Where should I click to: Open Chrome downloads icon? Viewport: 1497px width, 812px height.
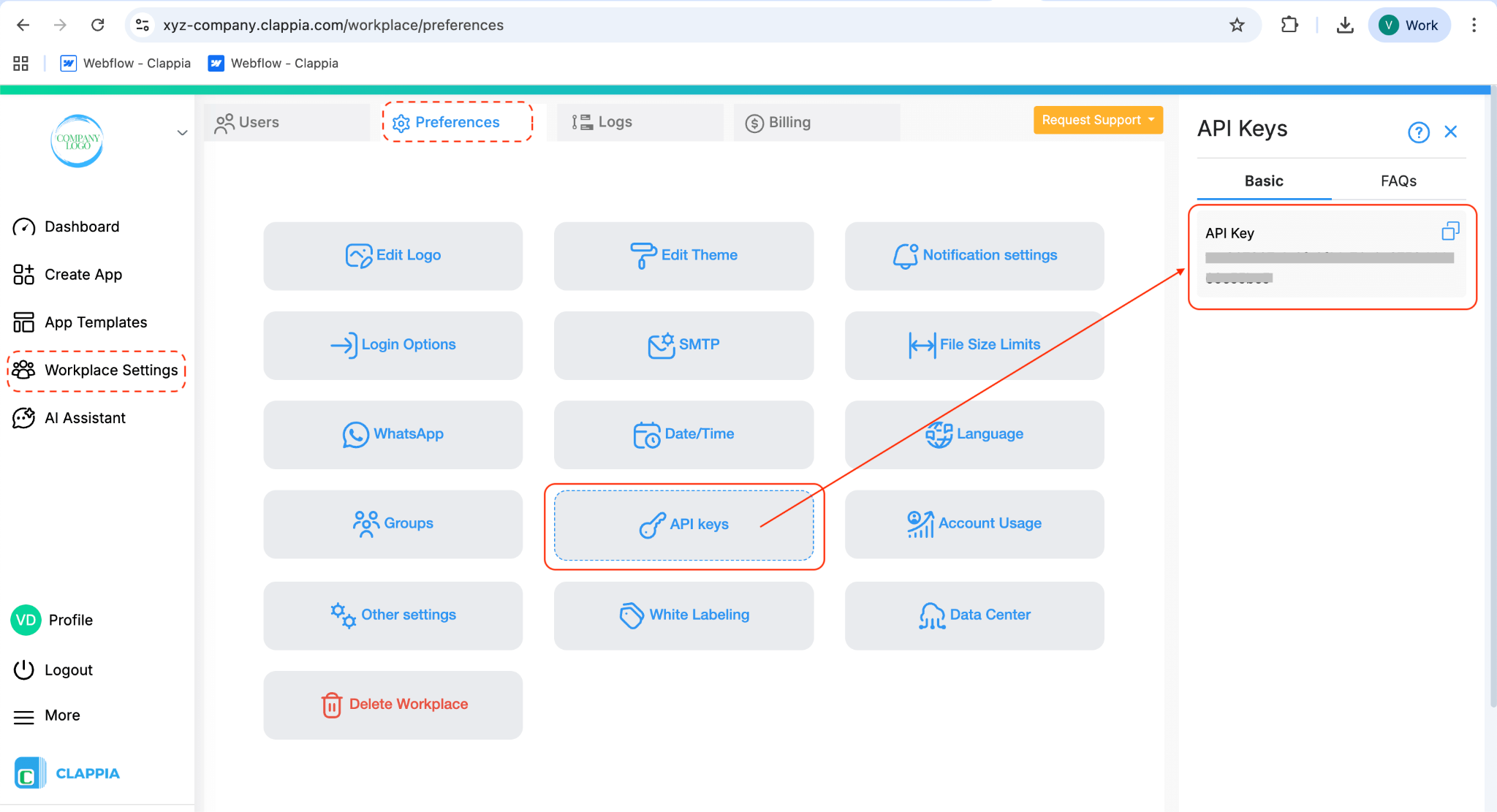click(x=1345, y=26)
